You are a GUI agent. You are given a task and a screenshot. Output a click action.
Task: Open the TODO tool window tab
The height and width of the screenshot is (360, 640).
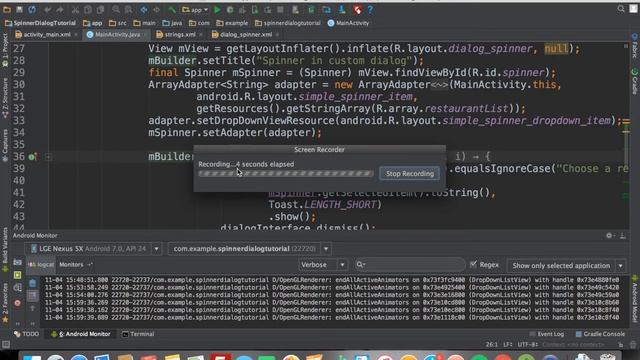tap(27, 334)
